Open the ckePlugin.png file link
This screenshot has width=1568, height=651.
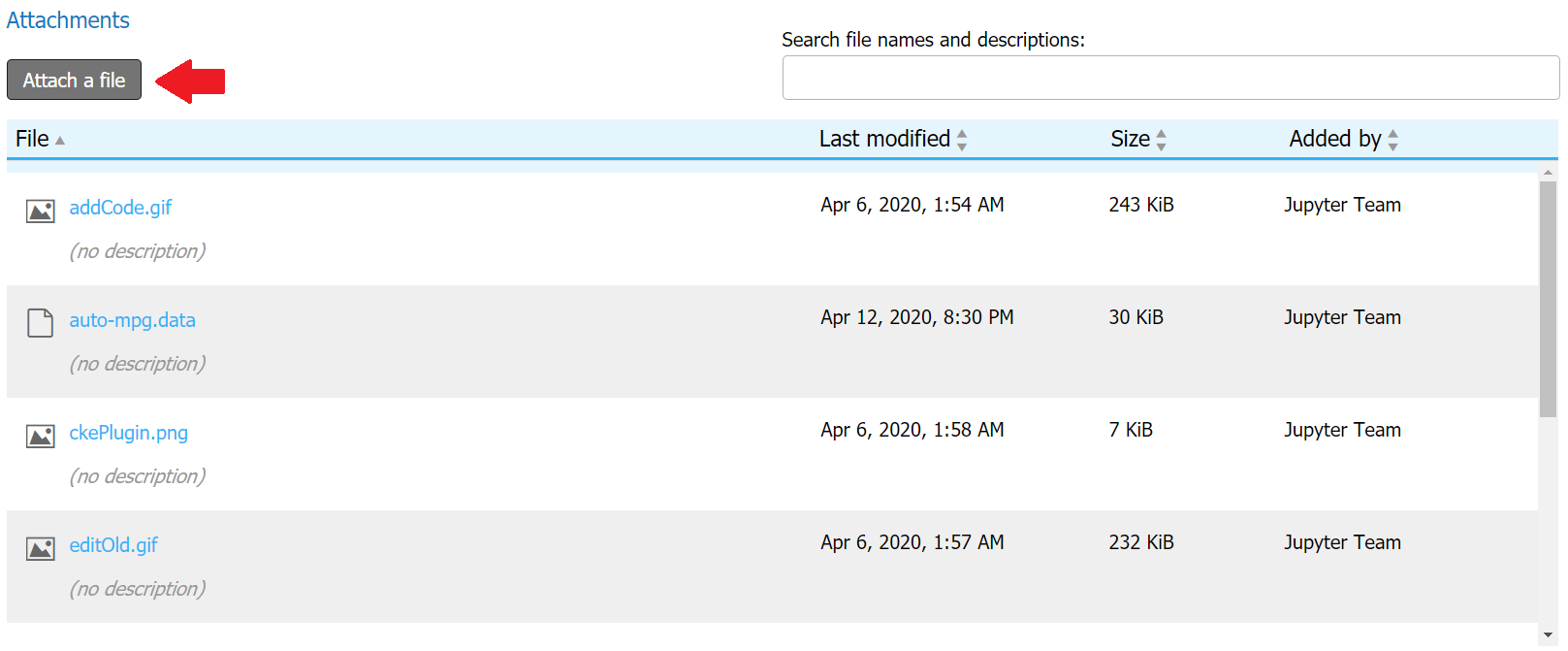[x=128, y=433]
